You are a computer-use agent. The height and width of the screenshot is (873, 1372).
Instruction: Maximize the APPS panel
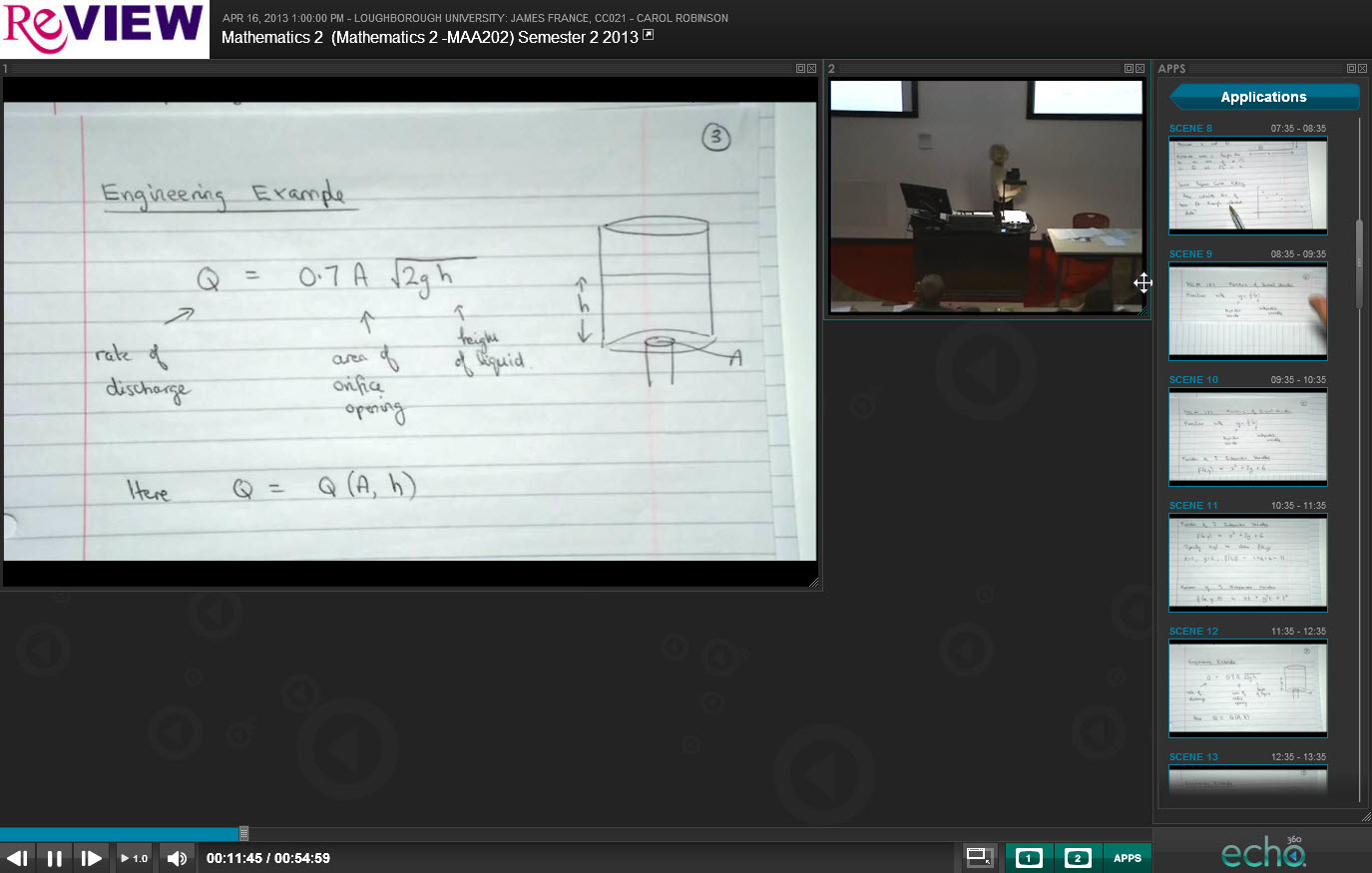(x=1351, y=69)
